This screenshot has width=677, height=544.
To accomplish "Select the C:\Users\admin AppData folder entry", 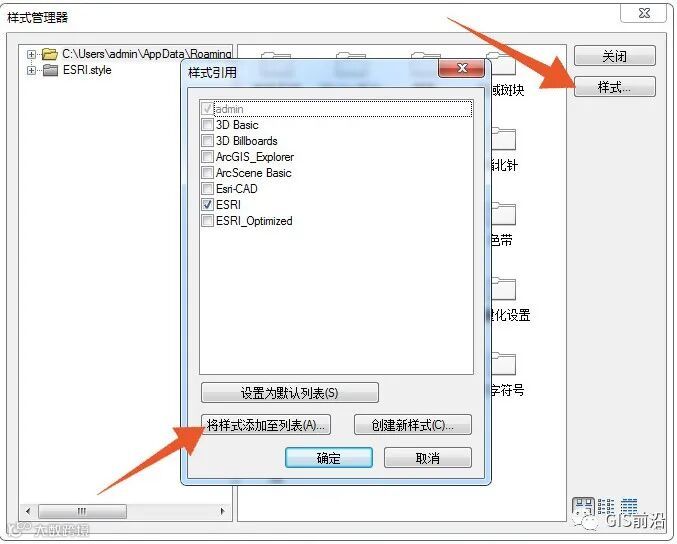I will [147, 54].
